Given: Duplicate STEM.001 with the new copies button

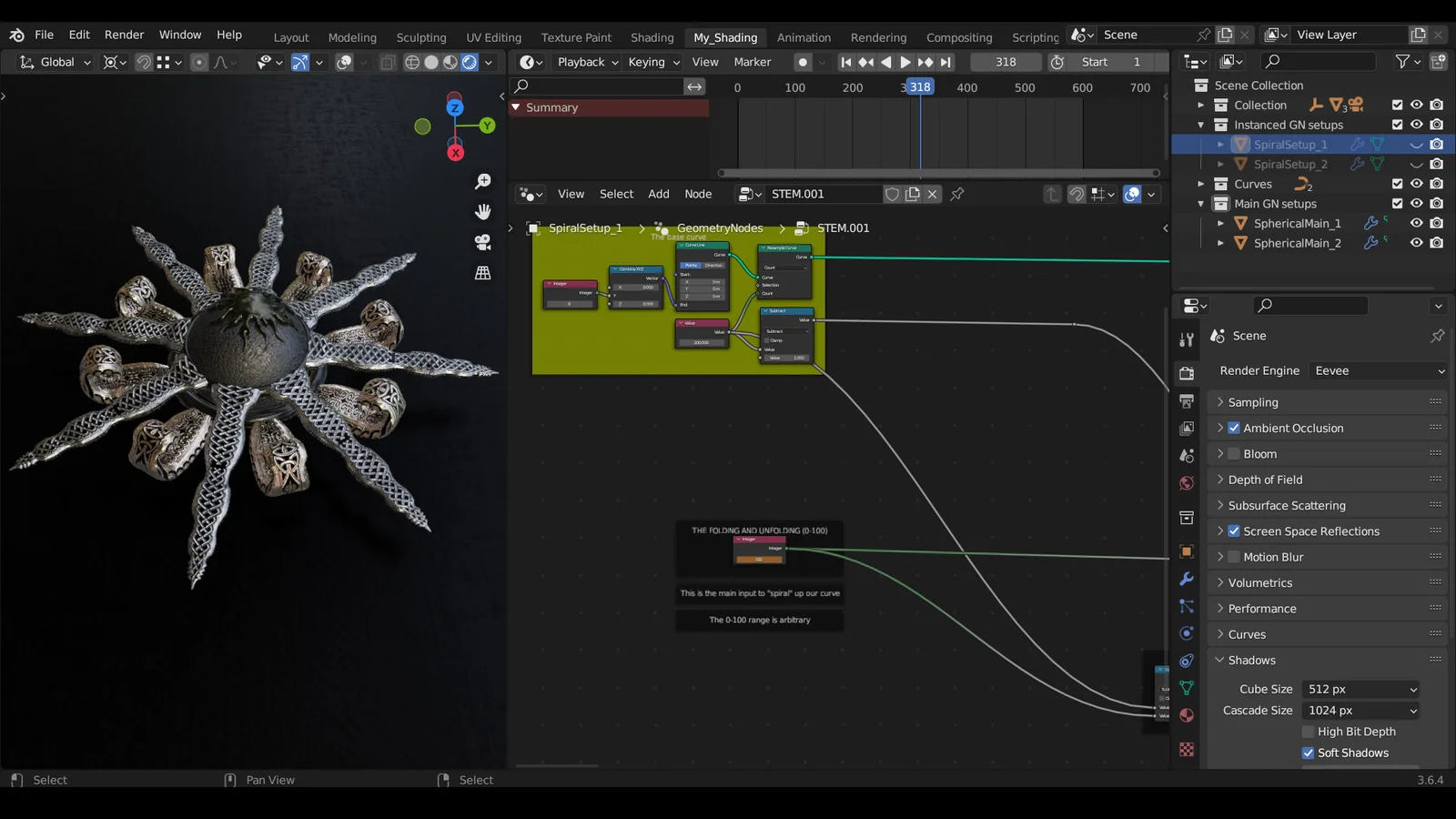Looking at the screenshot, I should point(913,193).
